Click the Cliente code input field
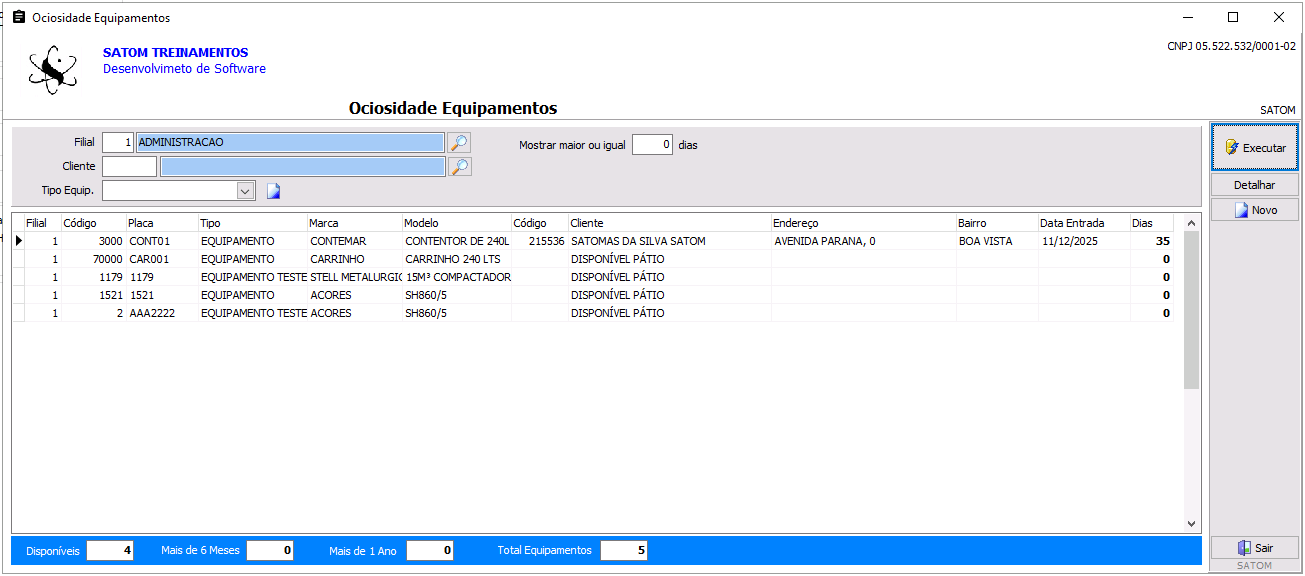 [129, 167]
